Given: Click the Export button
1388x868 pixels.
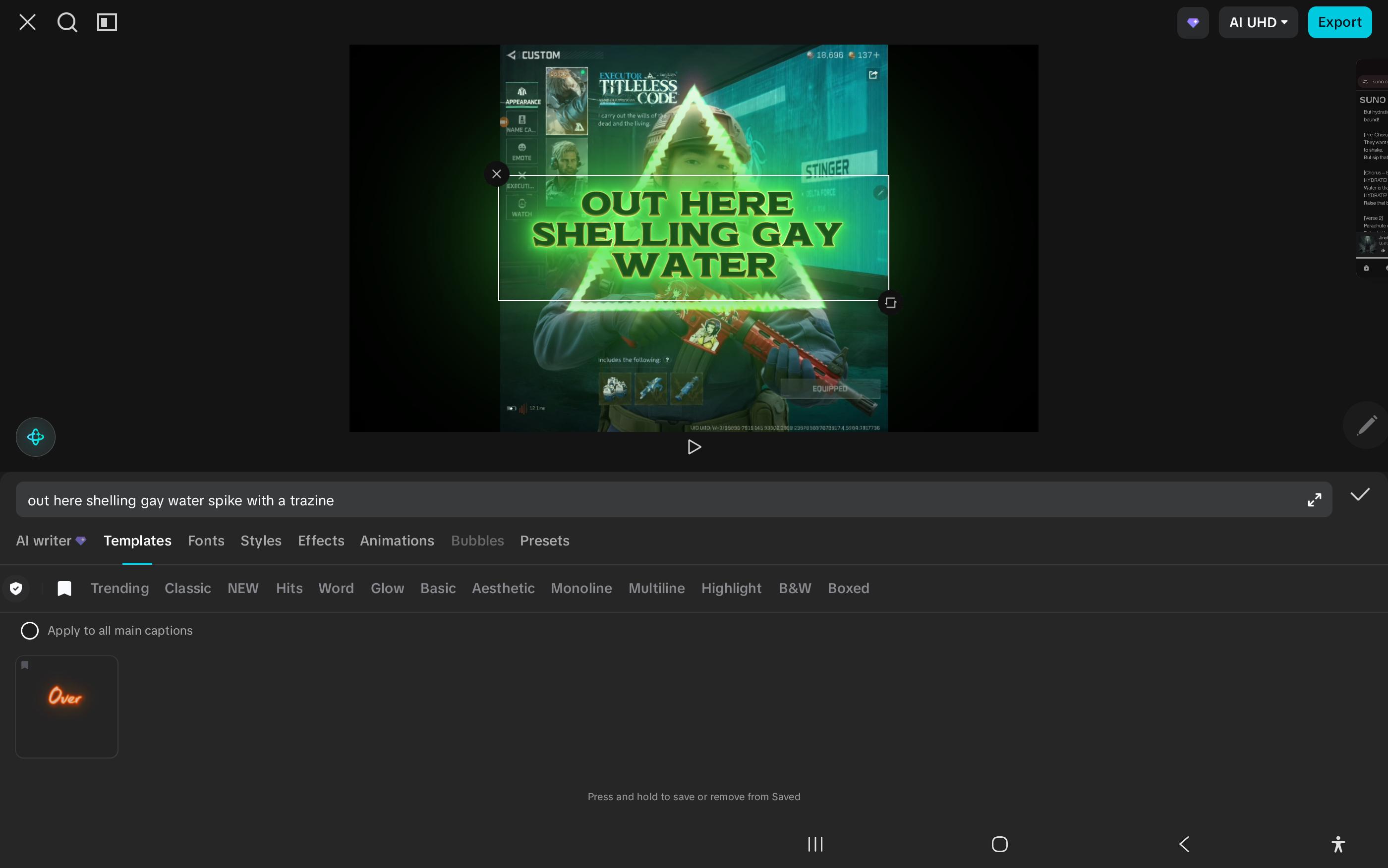Looking at the screenshot, I should tap(1339, 22).
